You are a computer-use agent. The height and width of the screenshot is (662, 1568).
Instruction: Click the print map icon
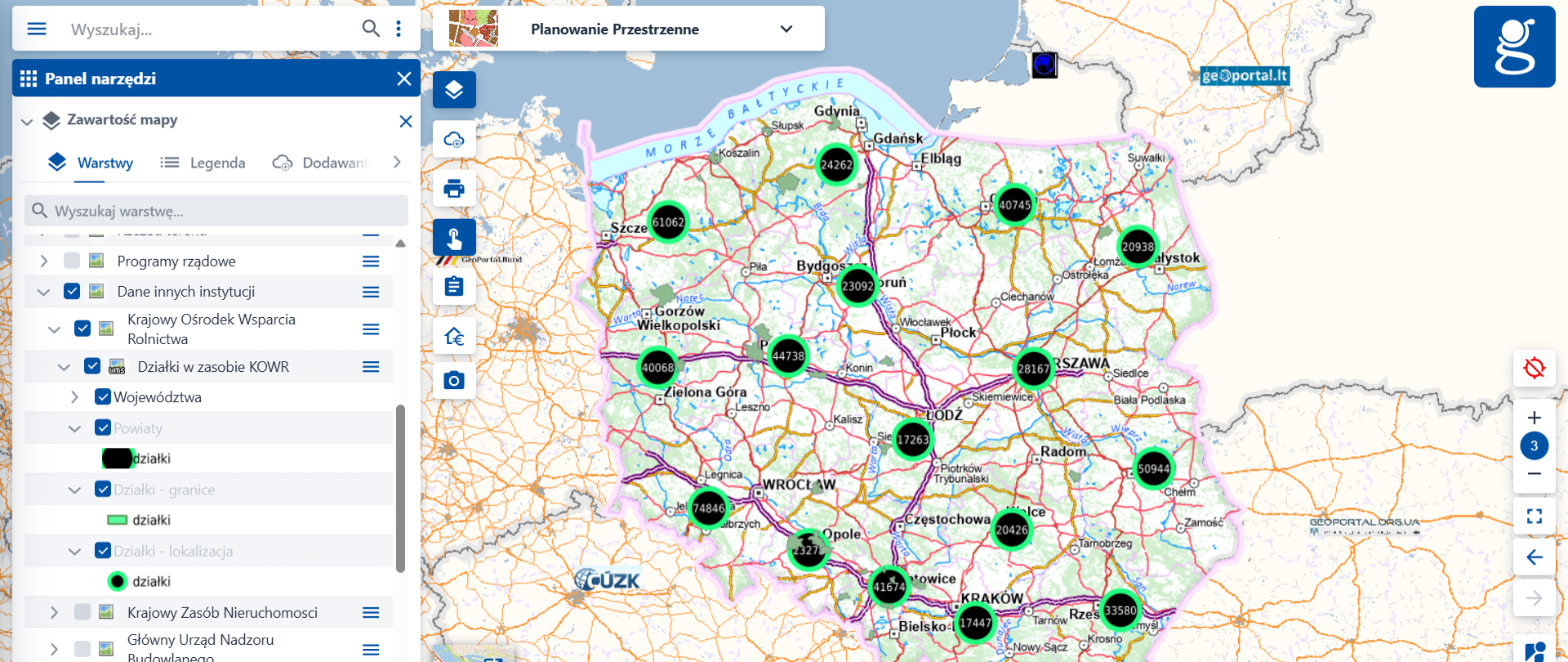click(x=454, y=189)
